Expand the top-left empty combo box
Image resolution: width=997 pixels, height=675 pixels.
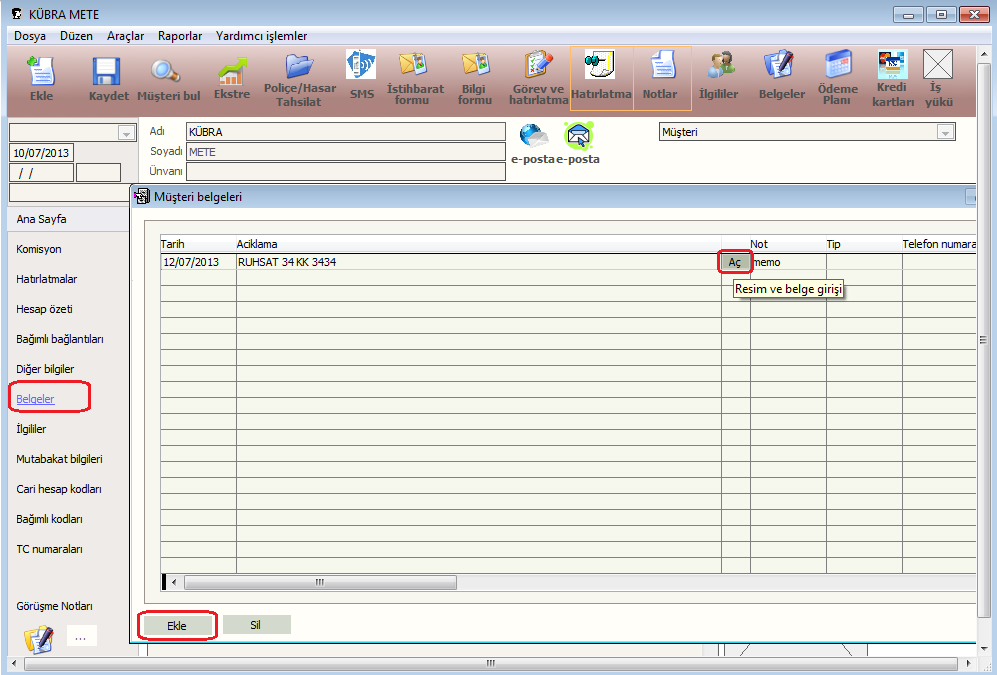point(126,133)
